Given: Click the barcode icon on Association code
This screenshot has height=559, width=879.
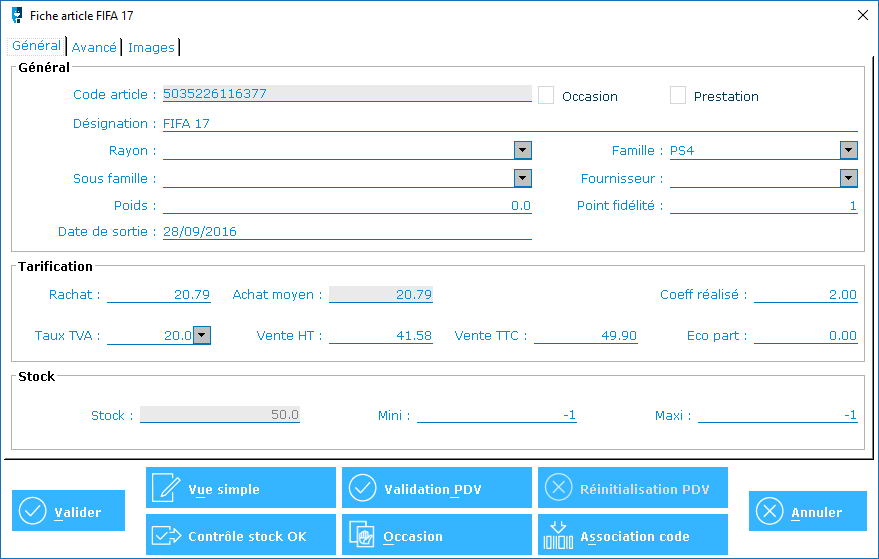Looking at the screenshot, I should (558, 535).
